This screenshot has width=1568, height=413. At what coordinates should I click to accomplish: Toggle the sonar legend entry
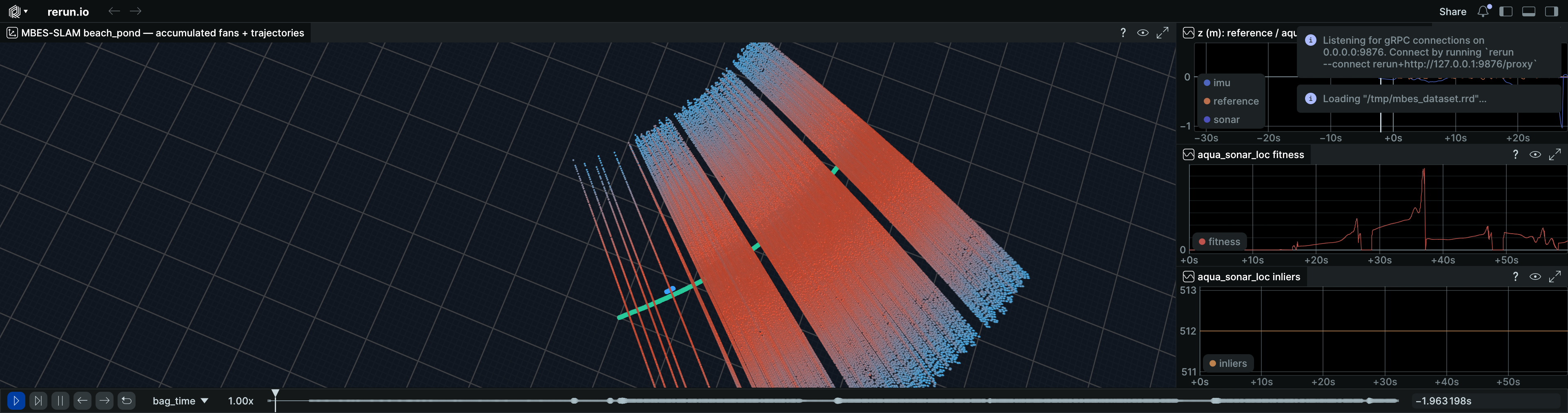click(1222, 119)
